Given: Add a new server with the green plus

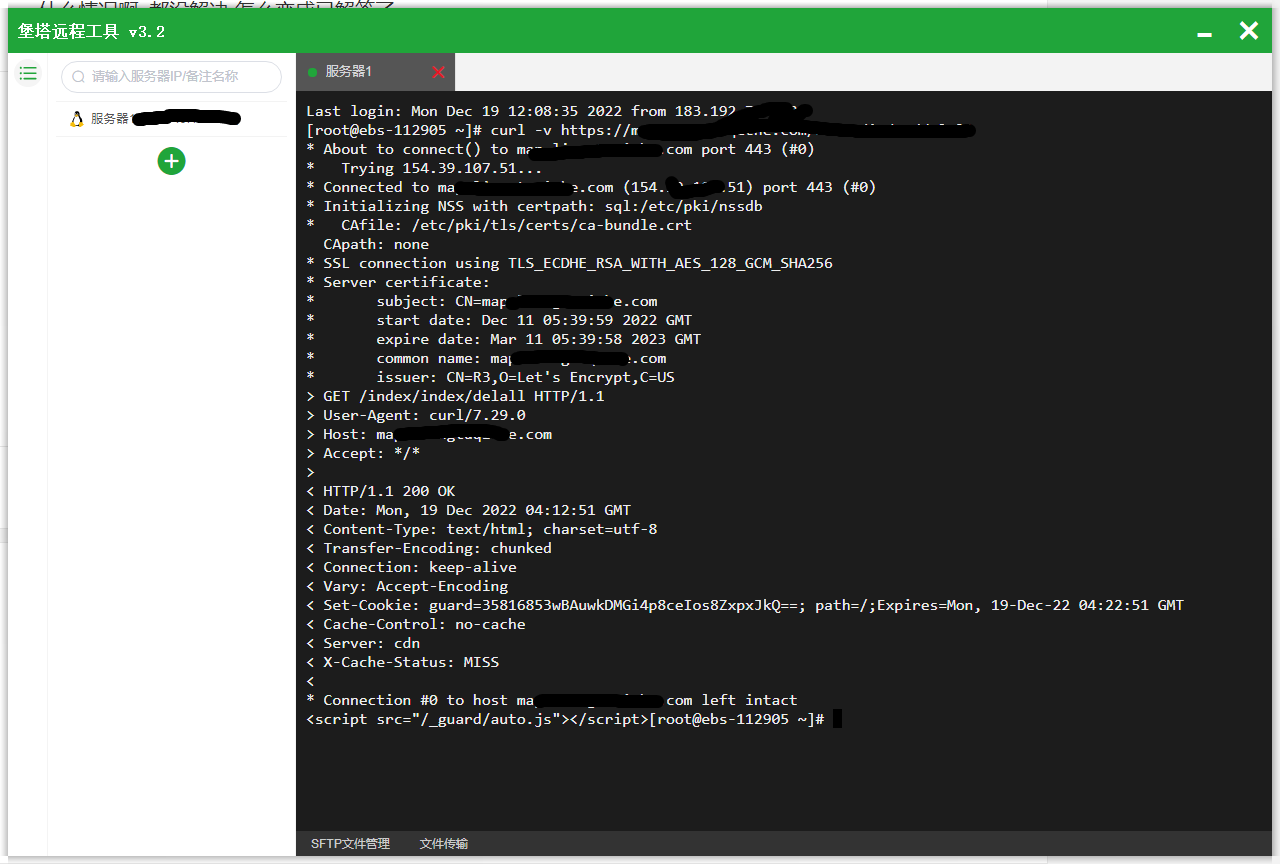Looking at the screenshot, I should point(171,161).
